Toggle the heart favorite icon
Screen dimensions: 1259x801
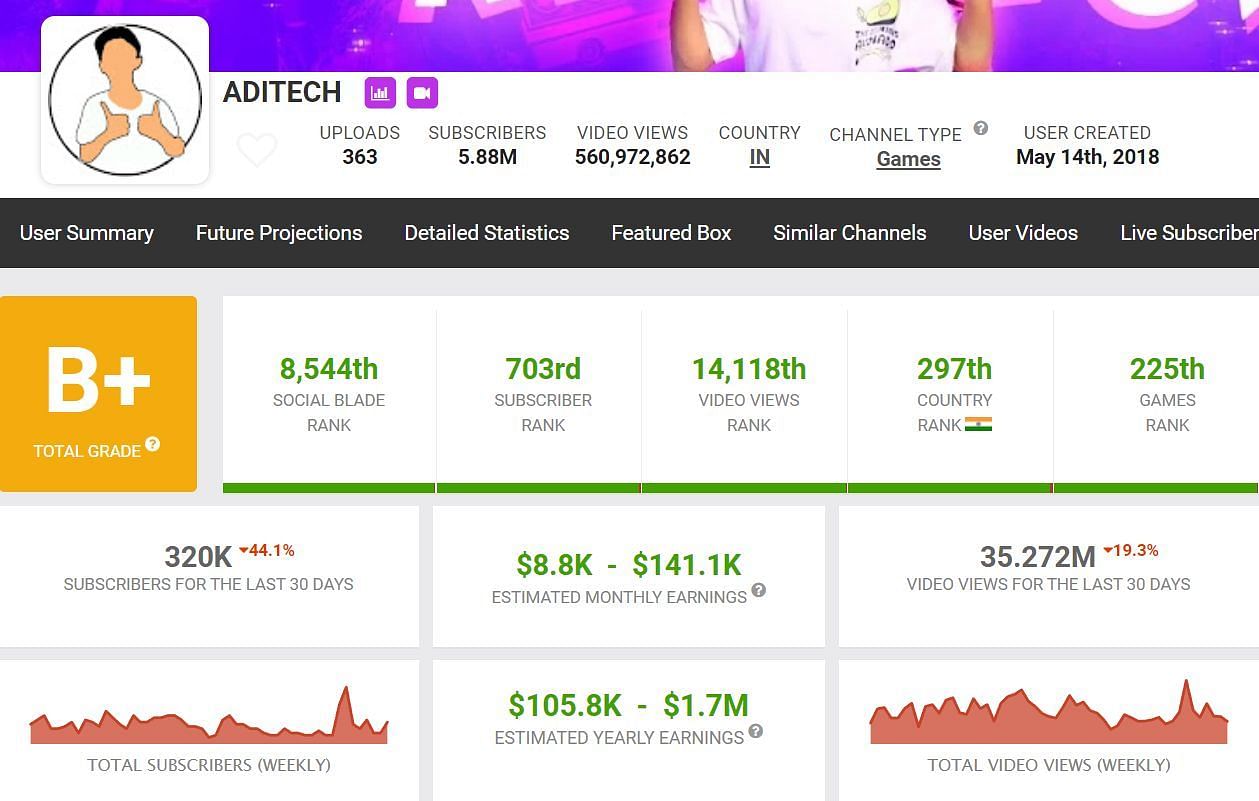pyautogui.click(x=257, y=150)
